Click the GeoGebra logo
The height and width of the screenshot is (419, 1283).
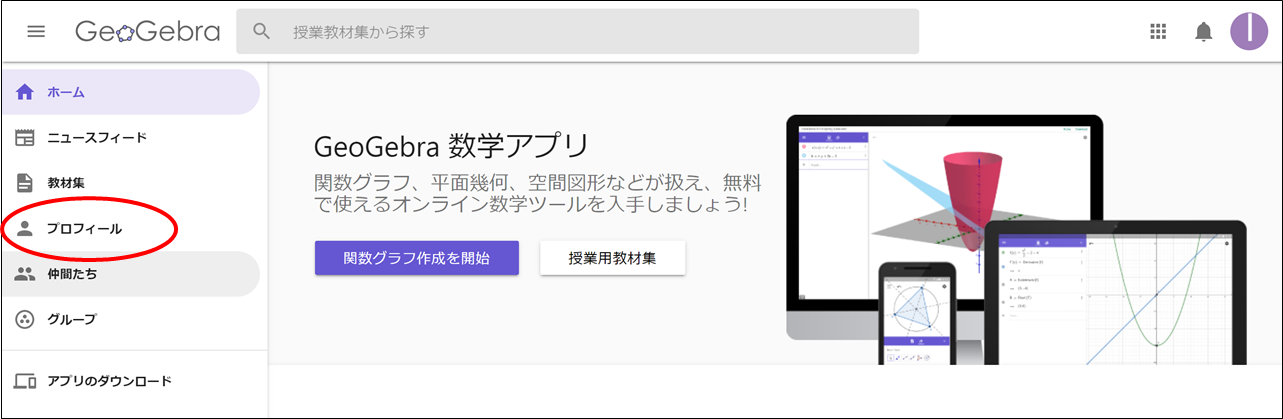coord(147,32)
